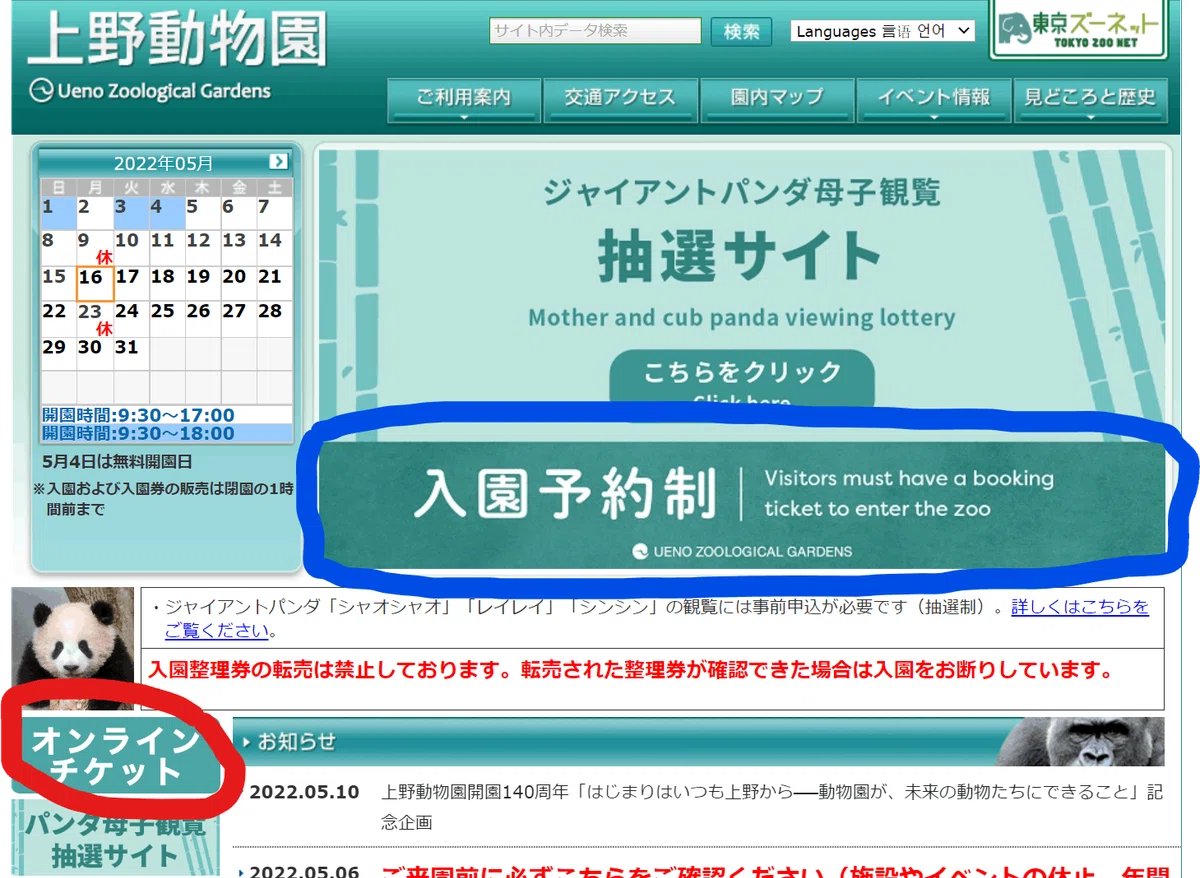Screen dimensions: 1200x878
Task: Click the 開園時間:9:30～17:00 legend row
Action: (x=167, y=415)
